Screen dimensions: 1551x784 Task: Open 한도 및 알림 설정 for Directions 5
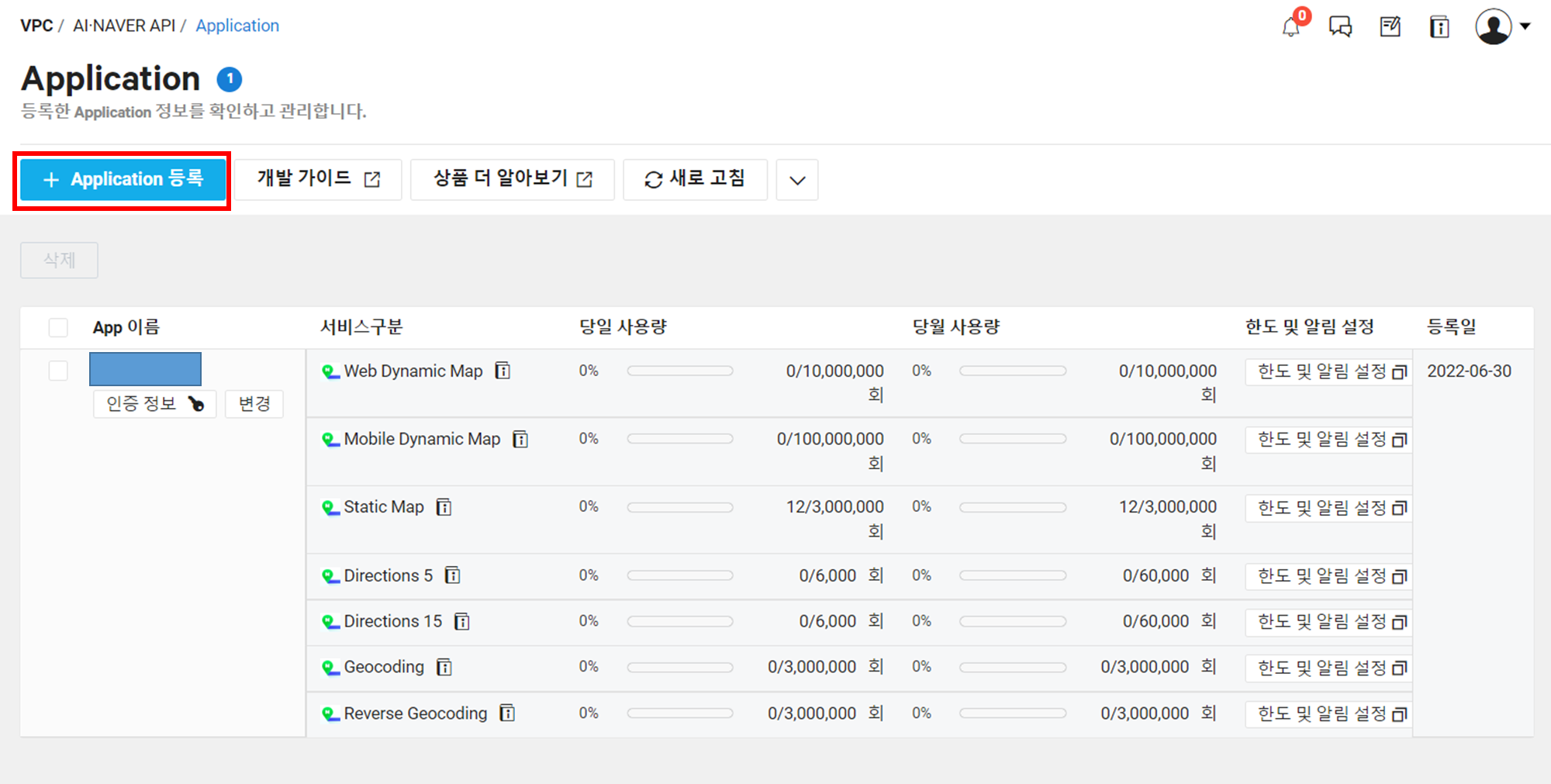(x=1329, y=576)
